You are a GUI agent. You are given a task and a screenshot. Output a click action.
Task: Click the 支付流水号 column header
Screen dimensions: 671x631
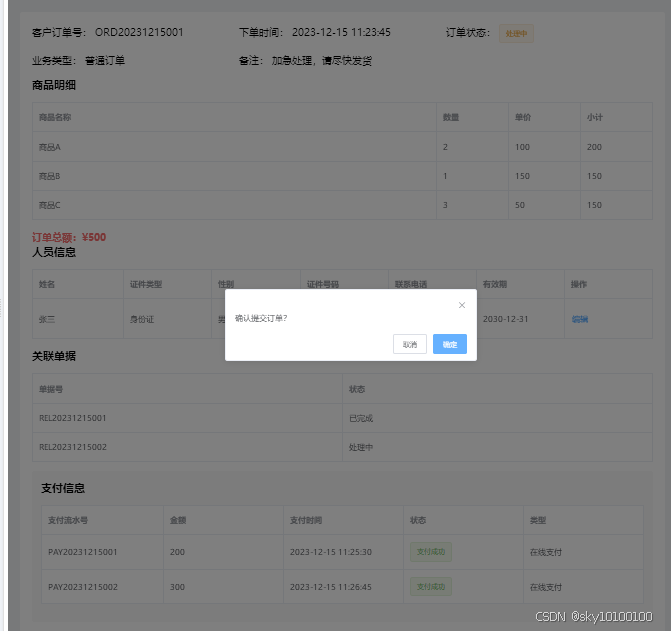[68, 520]
